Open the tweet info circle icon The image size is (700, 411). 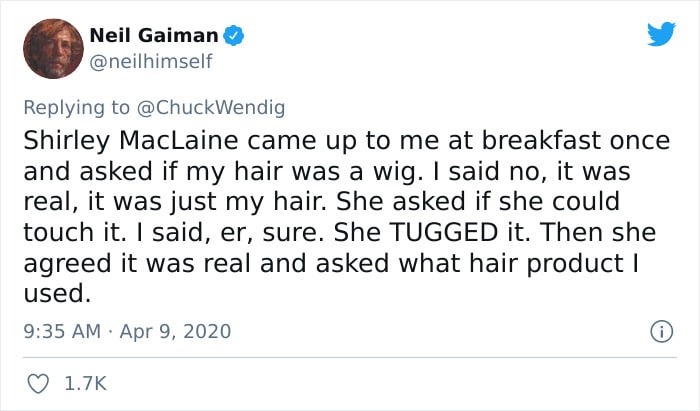(x=661, y=332)
